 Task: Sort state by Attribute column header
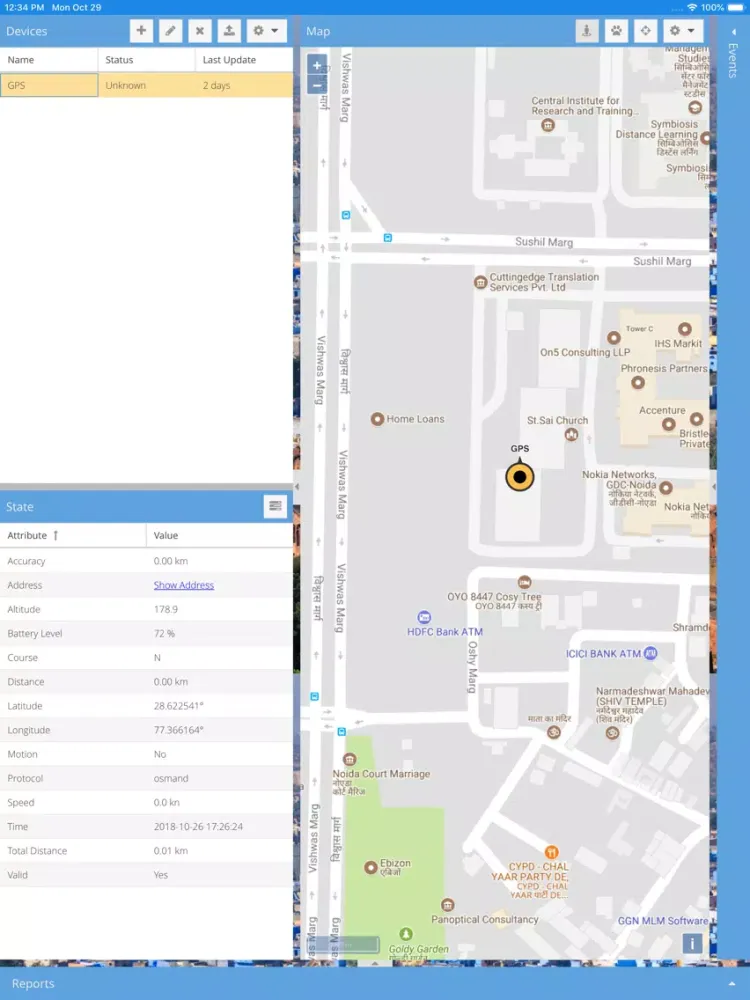point(73,536)
